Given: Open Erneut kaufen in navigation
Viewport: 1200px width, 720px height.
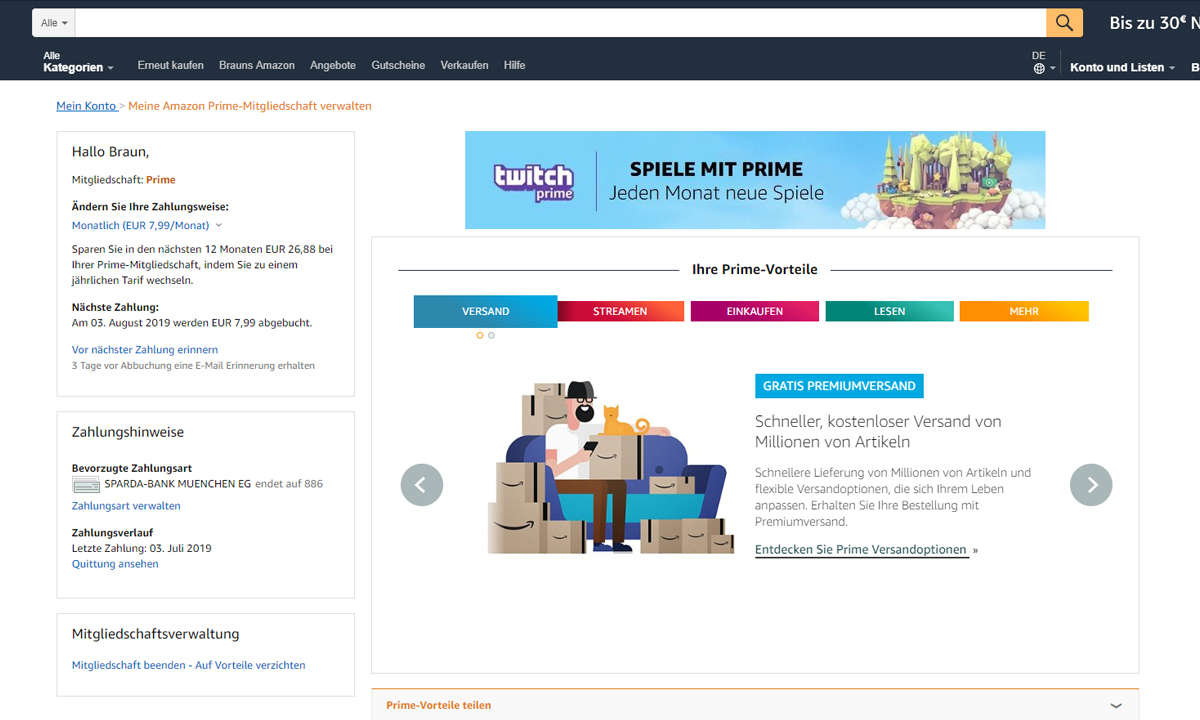Looking at the screenshot, I should [171, 65].
